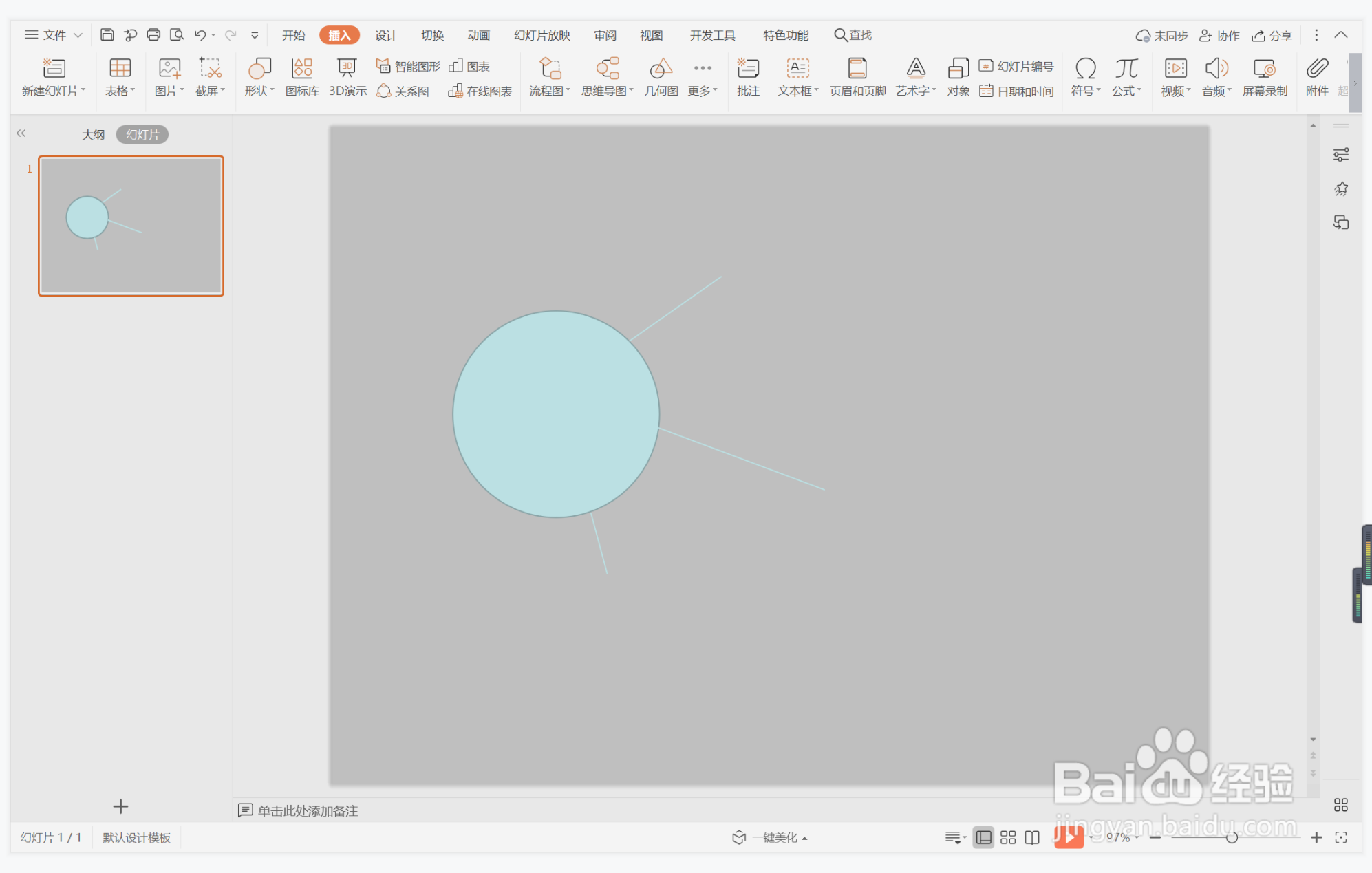Insert a 批注 comment
This screenshot has height=873, width=1372.
pos(748,76)
